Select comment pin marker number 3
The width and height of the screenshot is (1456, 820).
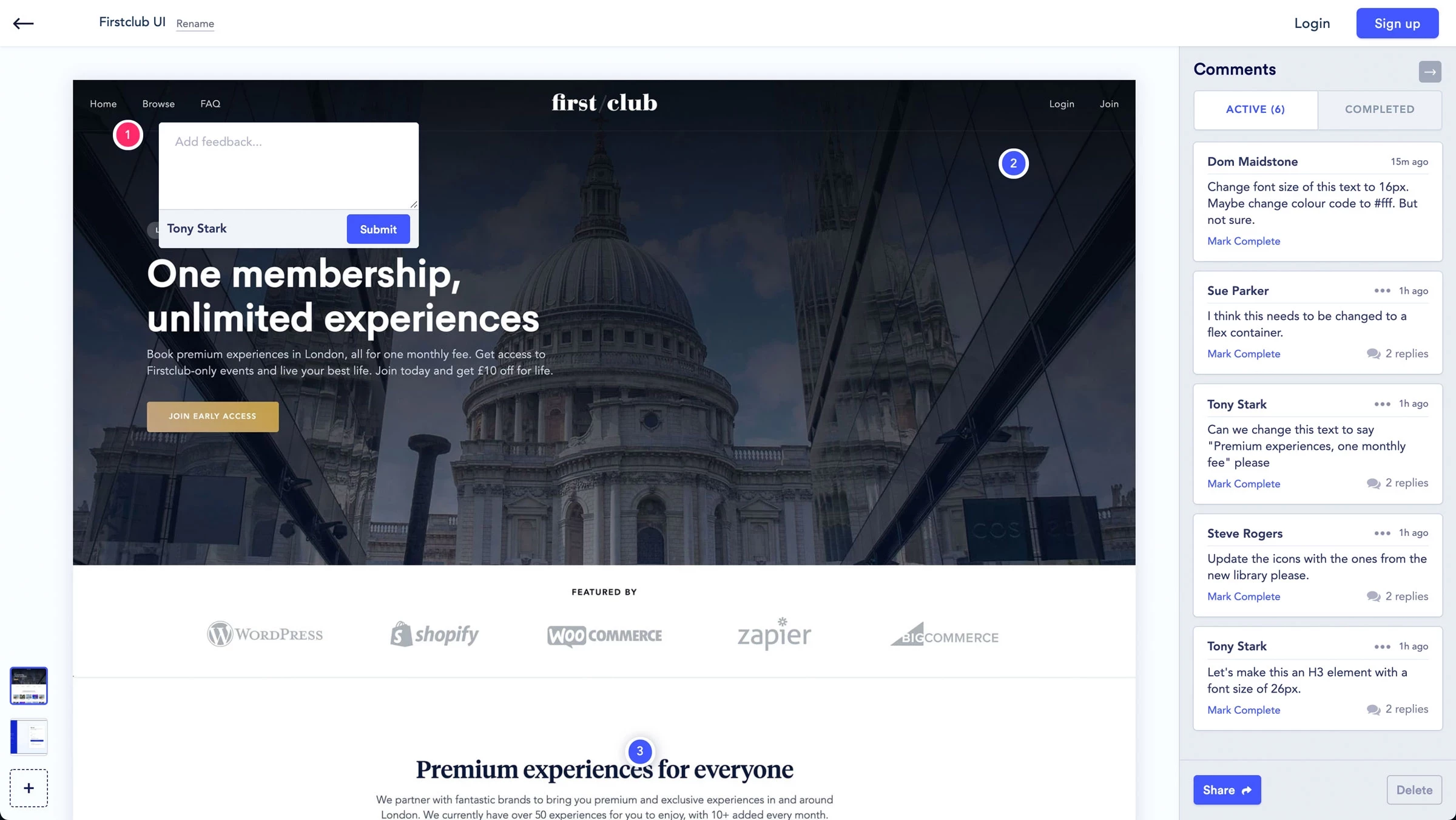tap(639, 751)
